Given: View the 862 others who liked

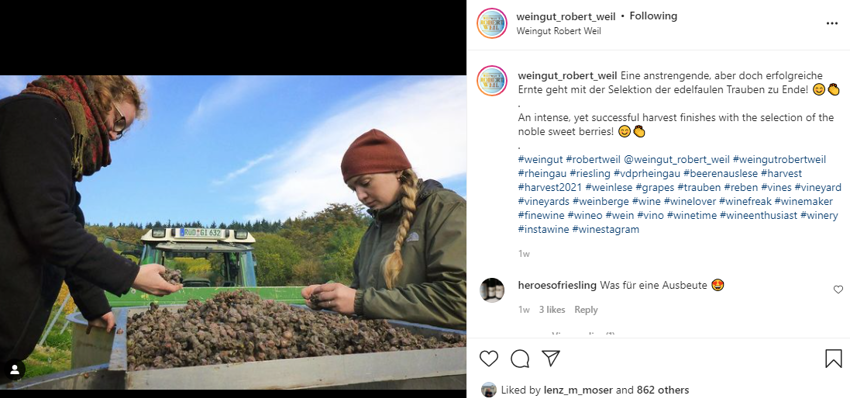Looking at the screenshot, I should (663, 390).
